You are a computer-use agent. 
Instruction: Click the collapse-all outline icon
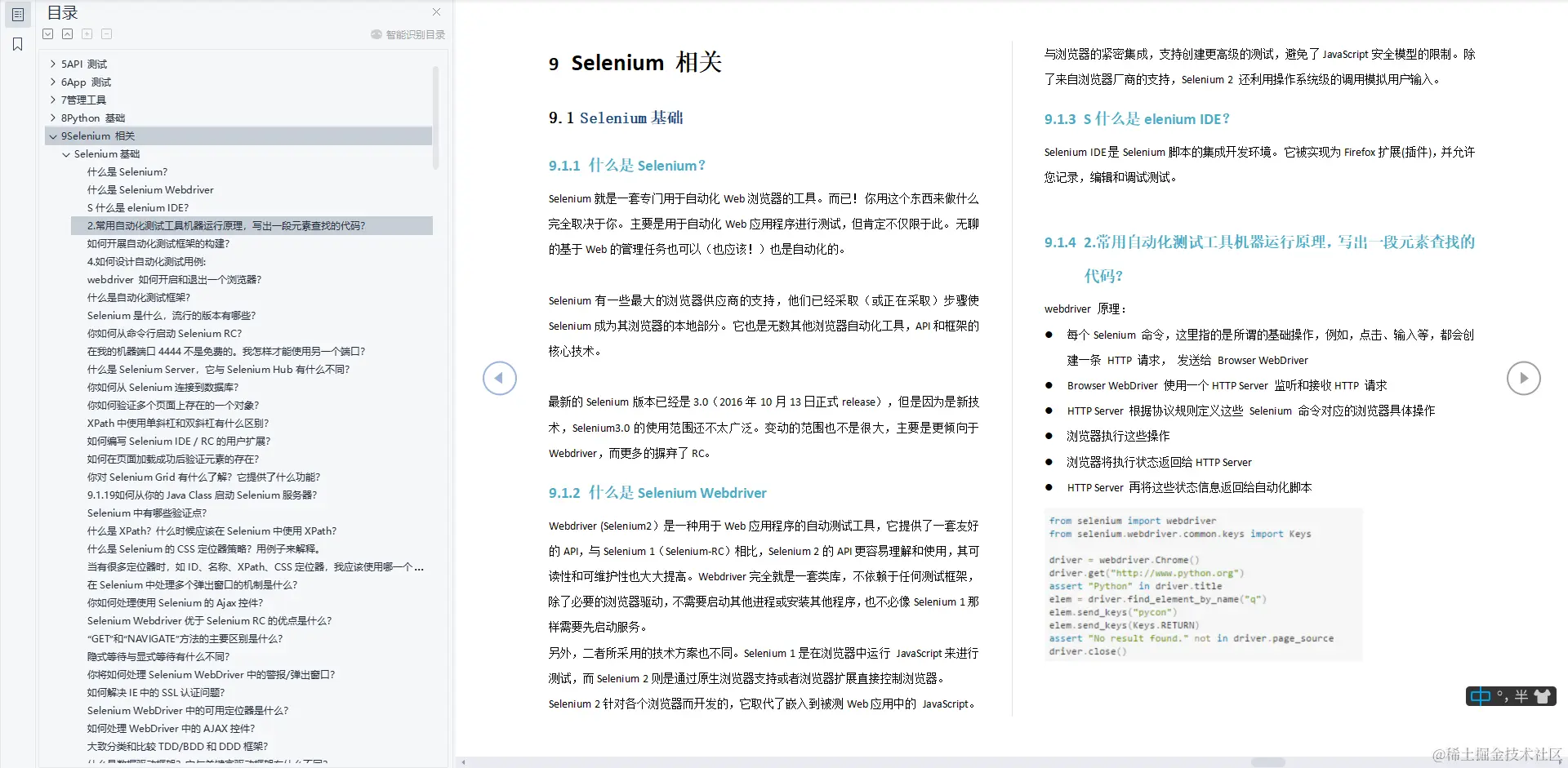tap(68, 34)
